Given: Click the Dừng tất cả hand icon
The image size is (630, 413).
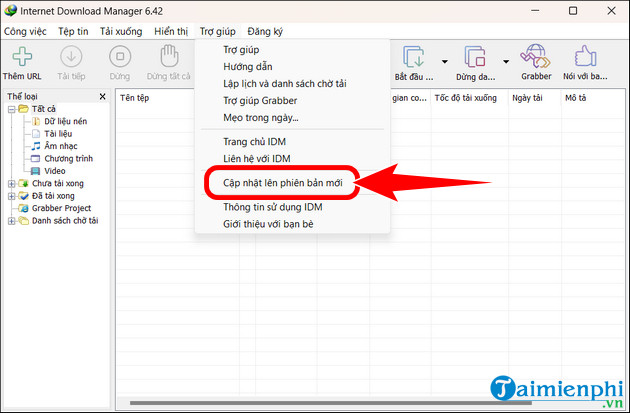Looking at the screenshot, I should tap(169, 56).
